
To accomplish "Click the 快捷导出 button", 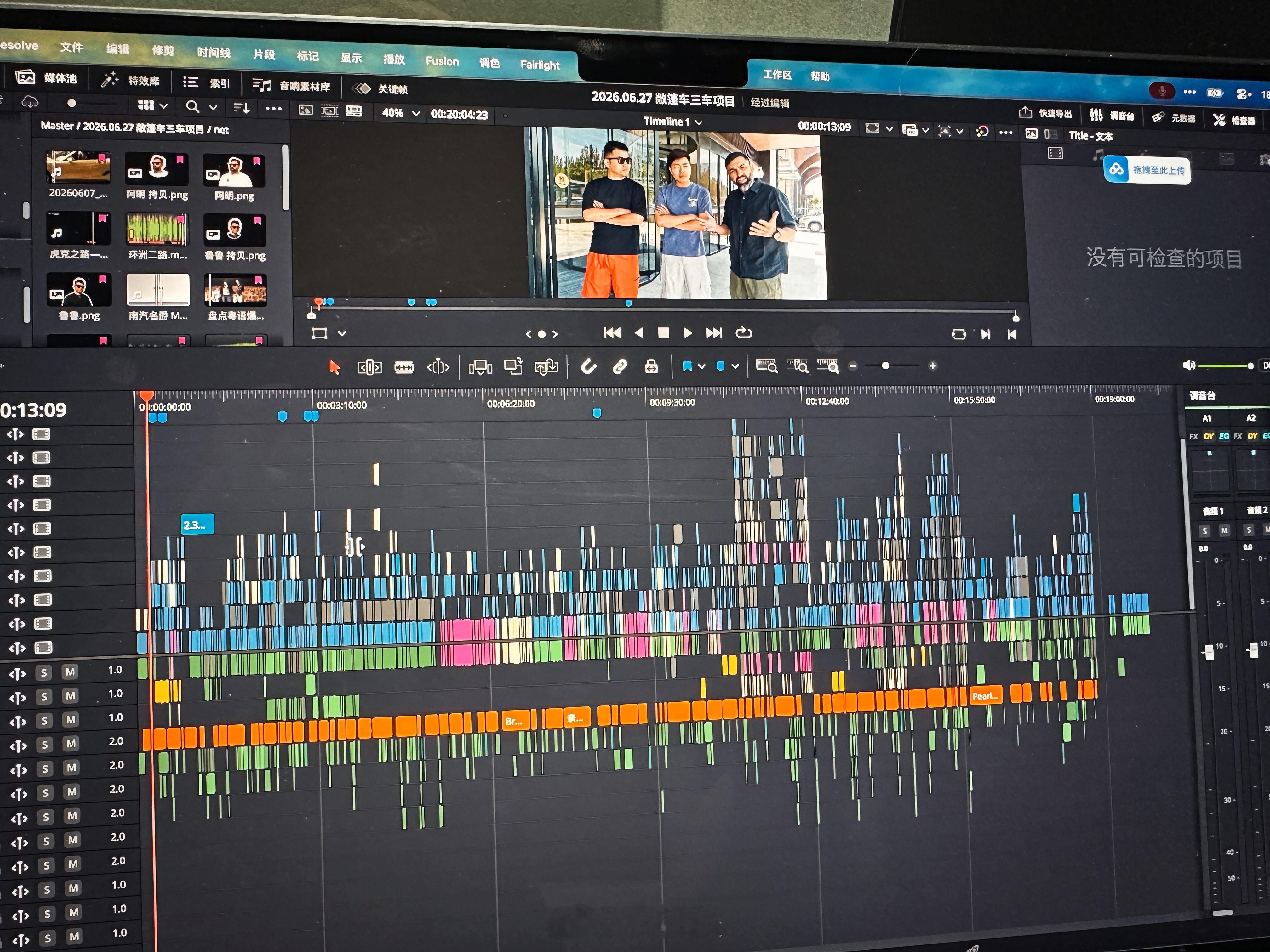I will point(1045,113).
